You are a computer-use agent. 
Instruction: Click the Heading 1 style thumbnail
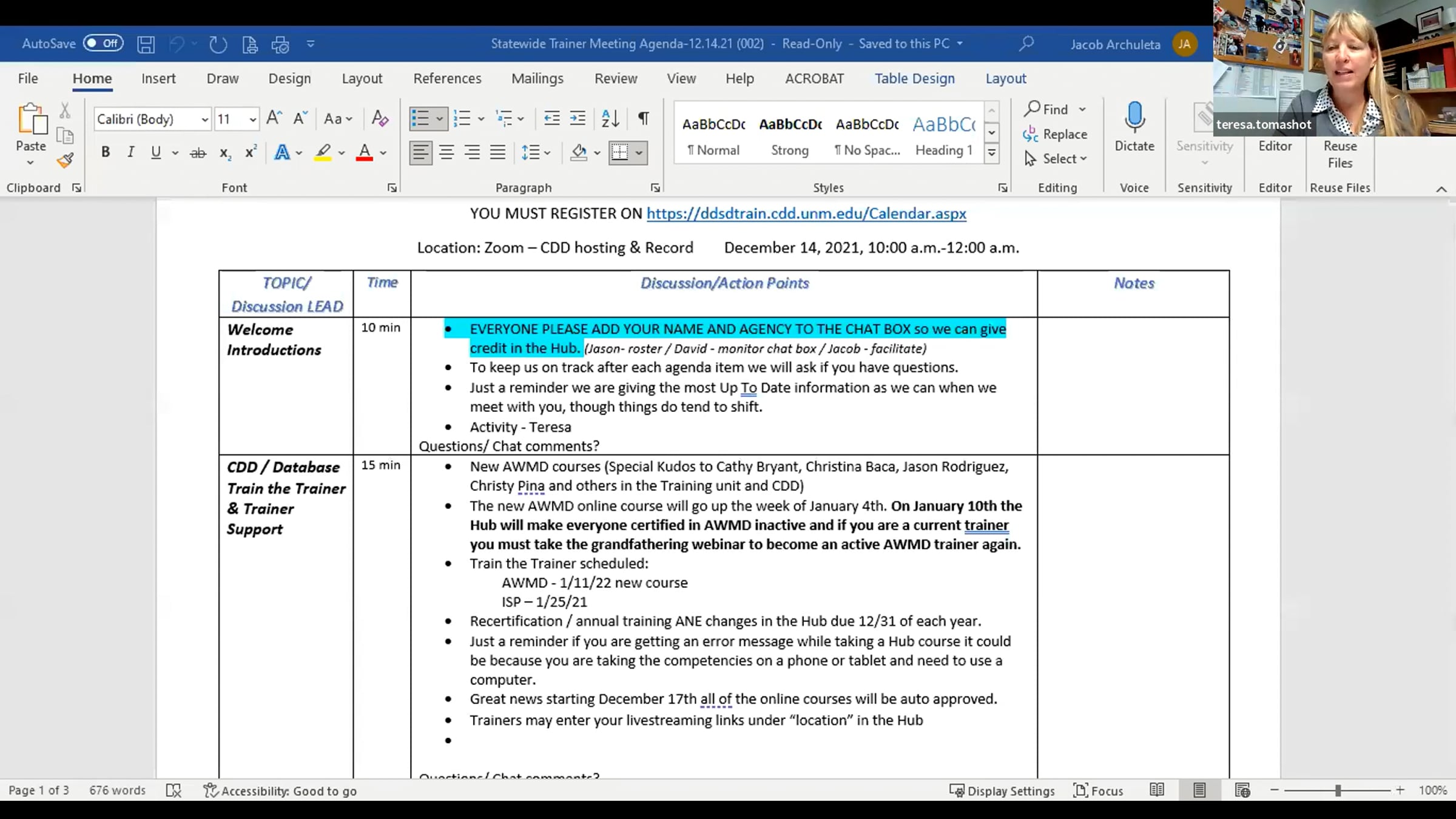943,135
